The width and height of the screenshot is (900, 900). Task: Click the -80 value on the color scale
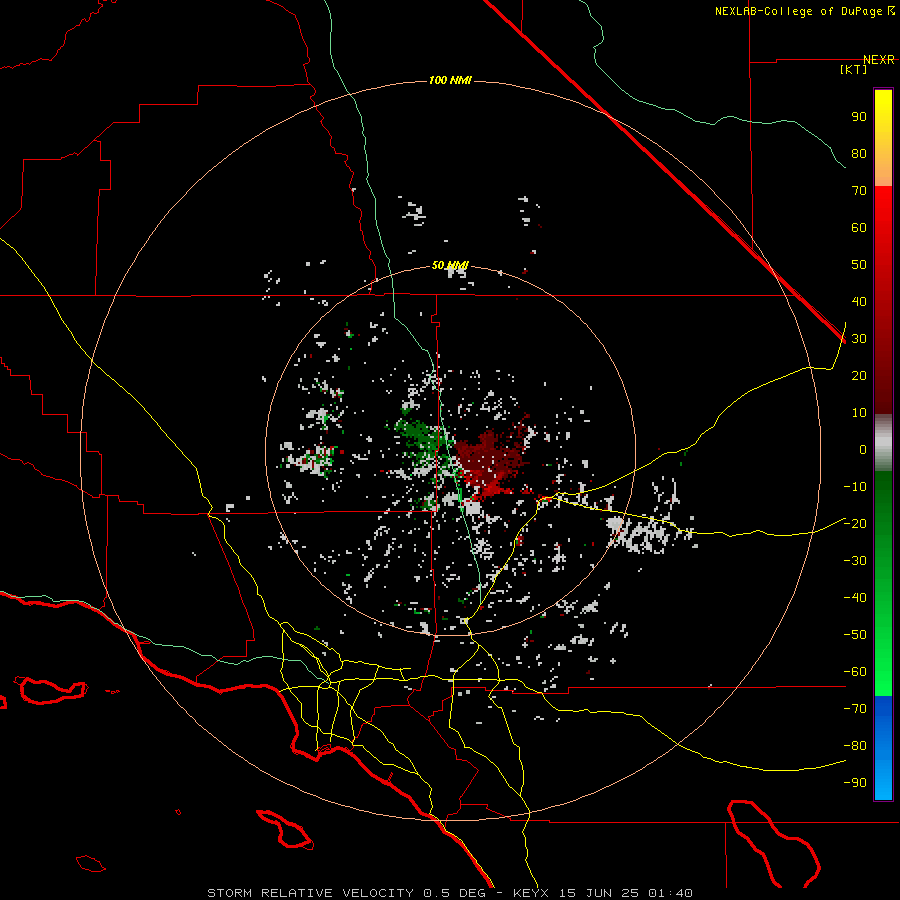click(x=855, y=746)
